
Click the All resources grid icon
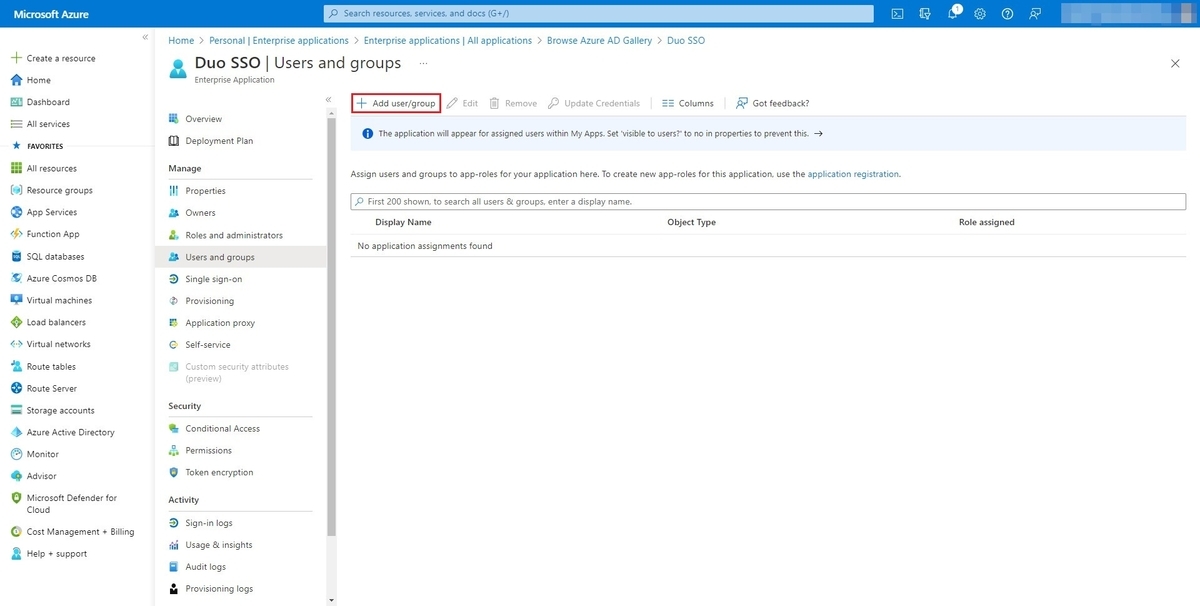[16, 168]
